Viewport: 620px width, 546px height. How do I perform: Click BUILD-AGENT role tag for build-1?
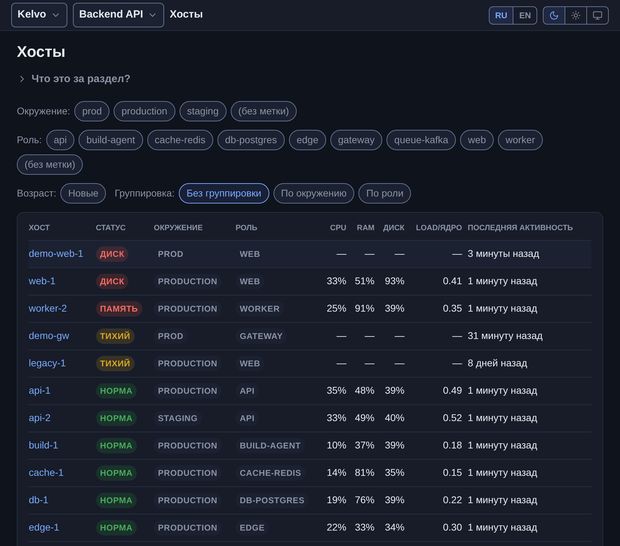(270, 445)
